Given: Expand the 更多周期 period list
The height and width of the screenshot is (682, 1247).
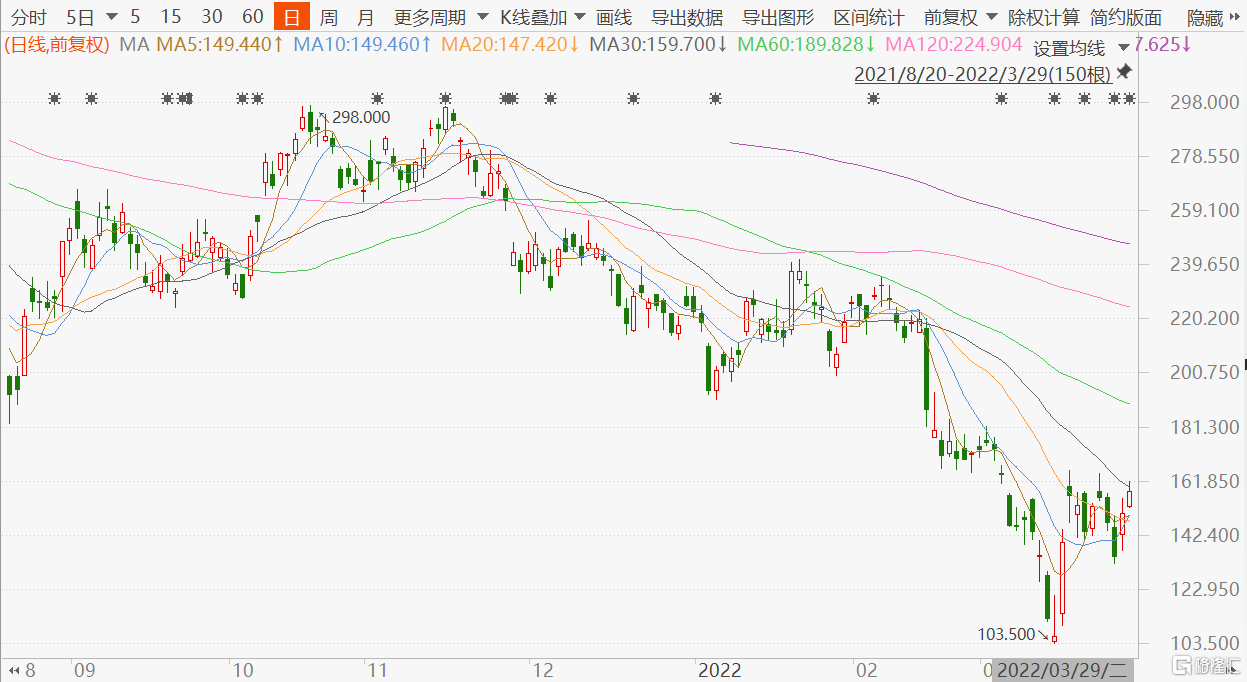Looking at the screenshot, I should (441, 17).
